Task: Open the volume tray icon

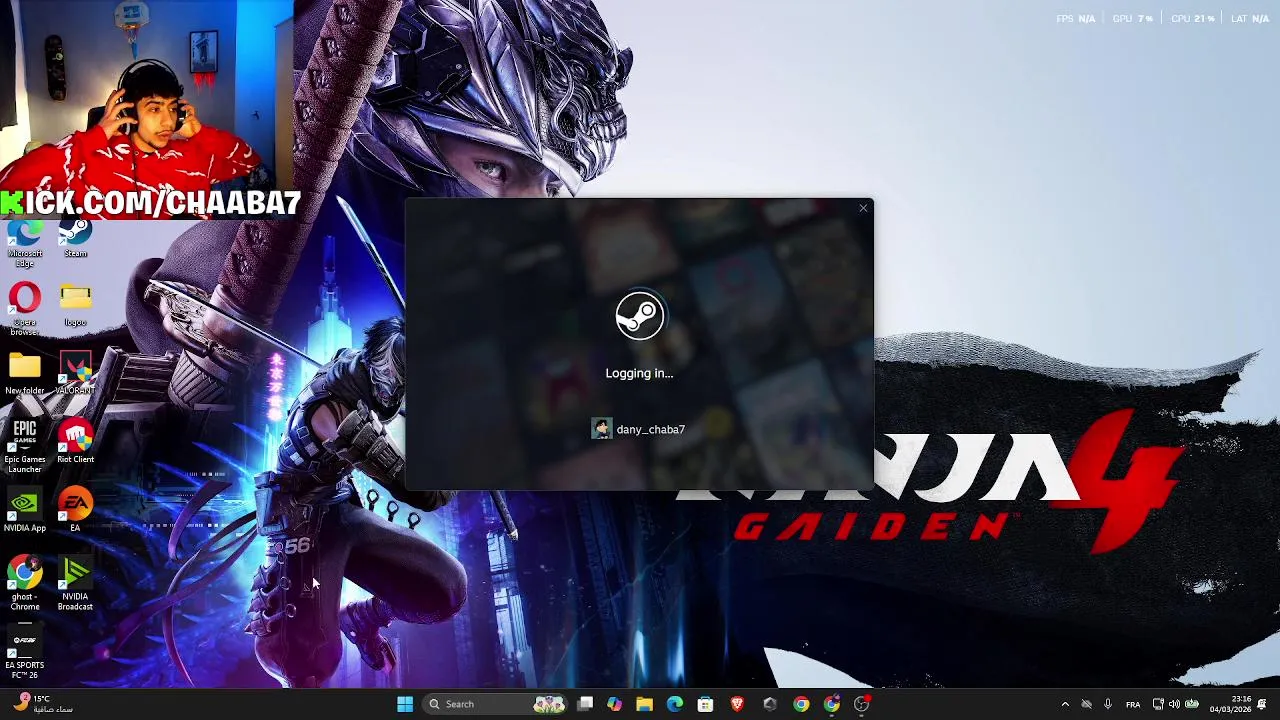Action: point(1174,704)
